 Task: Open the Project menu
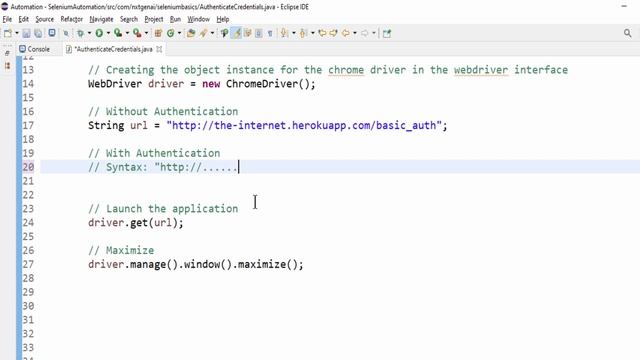(153, 19)
